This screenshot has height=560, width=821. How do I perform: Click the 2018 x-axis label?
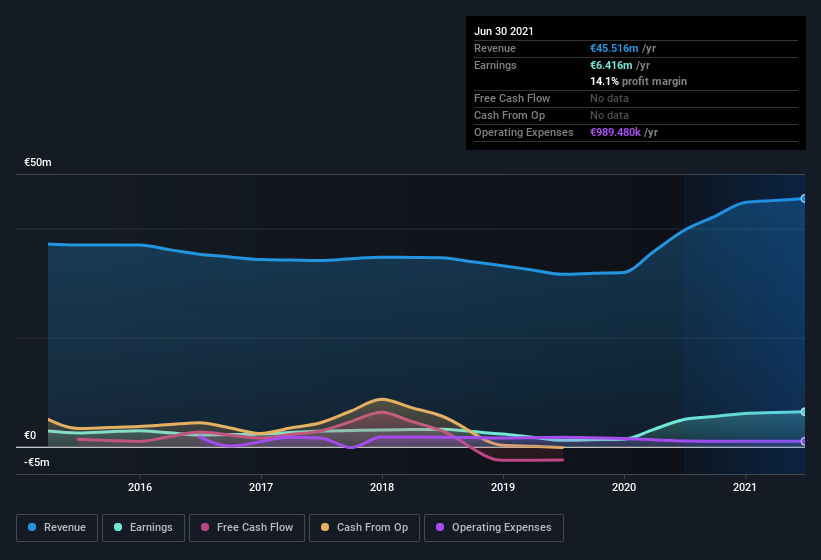pos(382,487)
